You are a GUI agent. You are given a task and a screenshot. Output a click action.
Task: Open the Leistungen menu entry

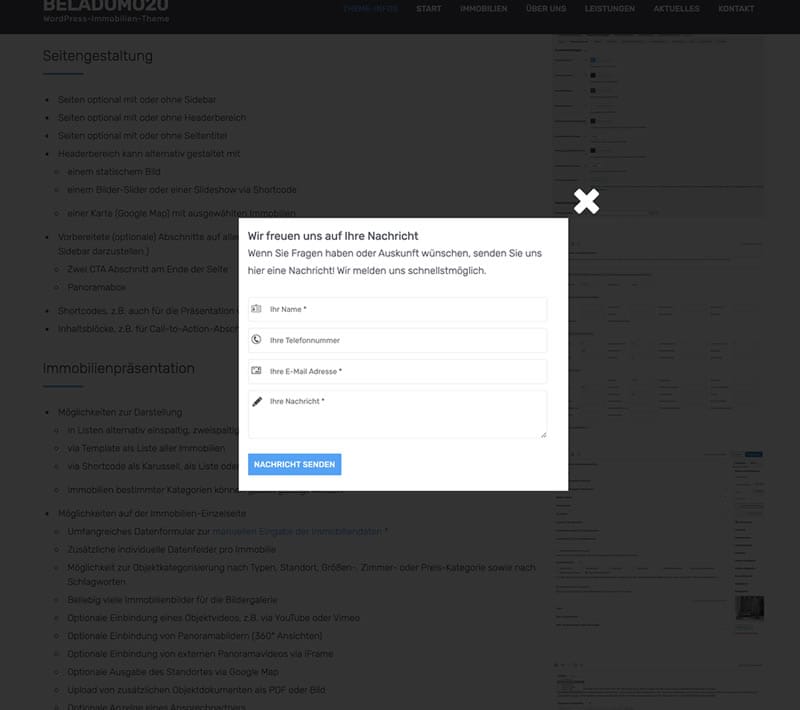click(610, 9)
